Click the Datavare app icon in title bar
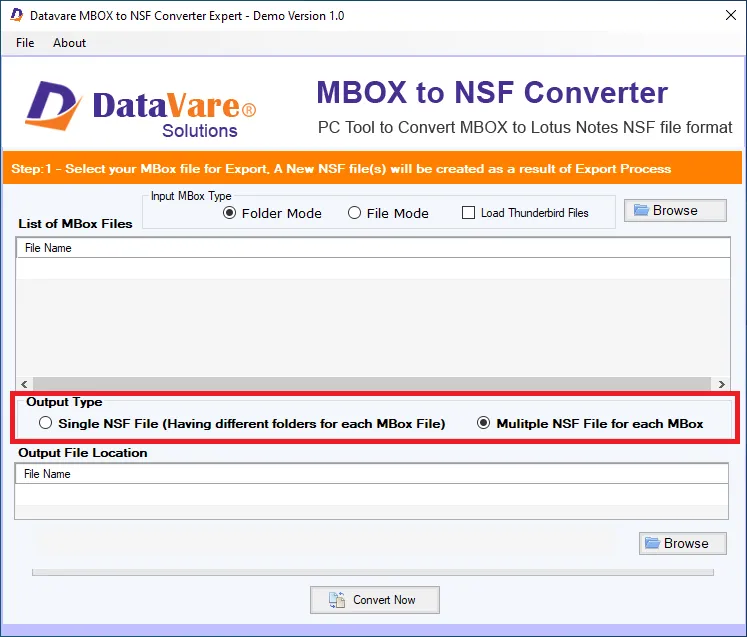The width and height of the screenshot is (747, 637). 17,15
